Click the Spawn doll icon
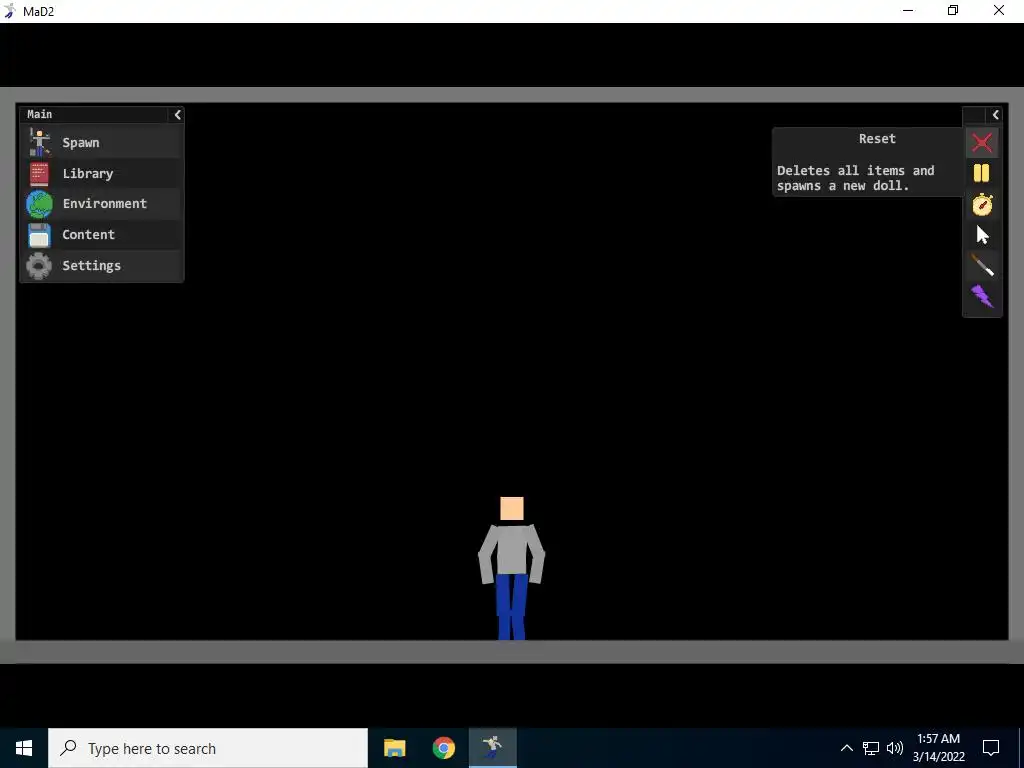 [x=39, y=142]
